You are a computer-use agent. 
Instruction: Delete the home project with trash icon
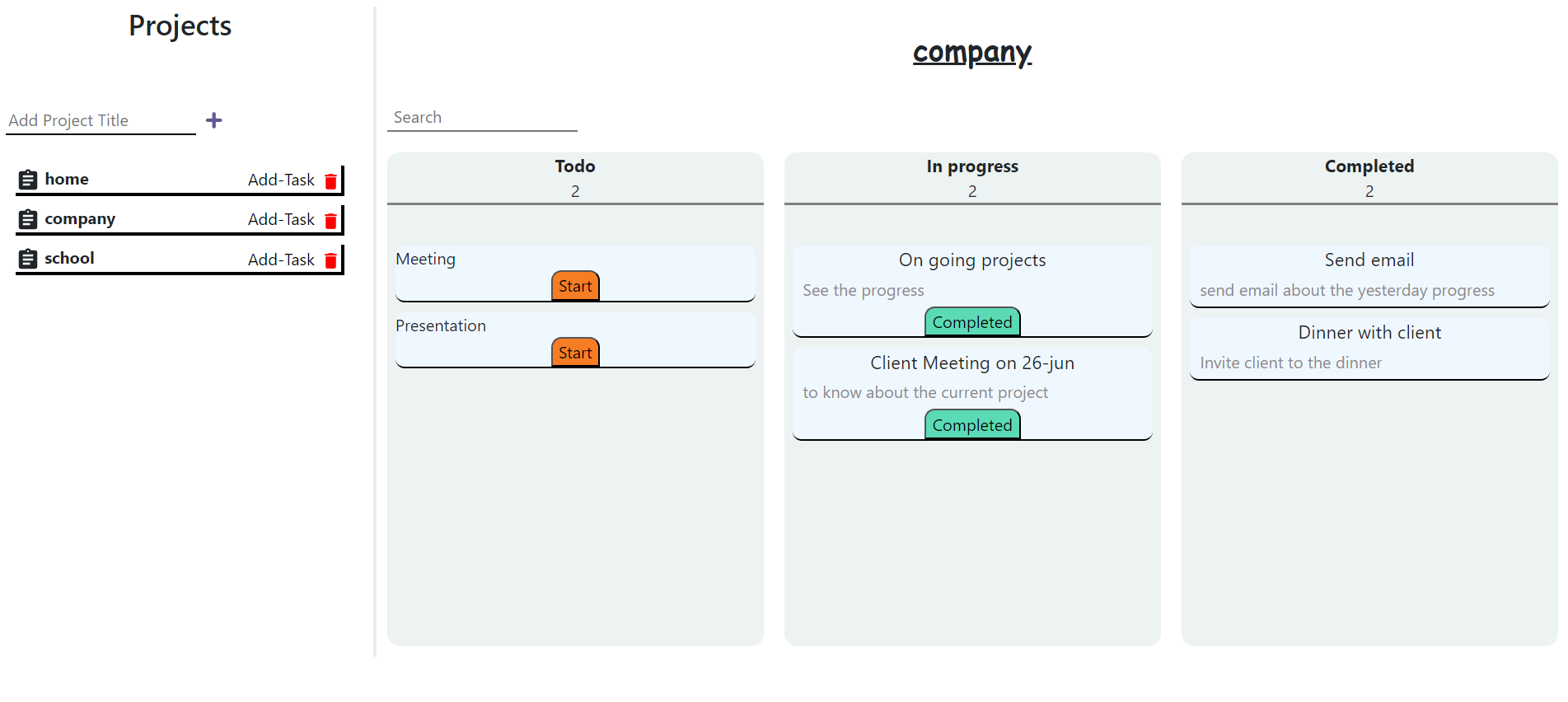pos(330,180)
